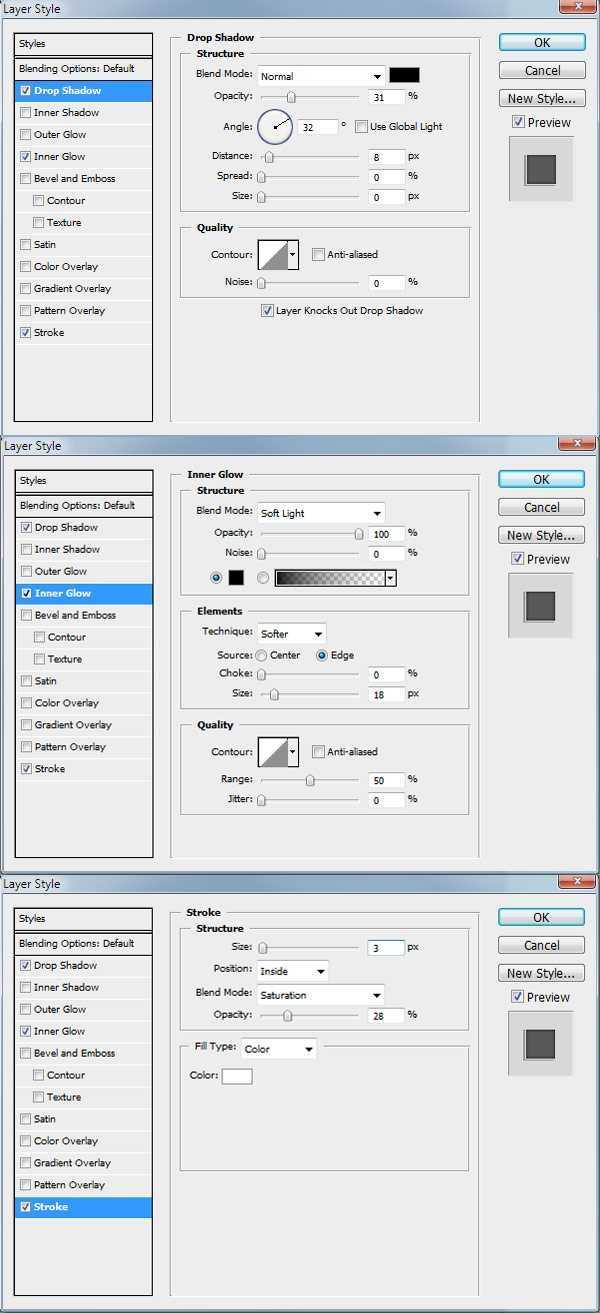Select the Center source radio button
The width and height of the screenshot is (600, 1313).
261,656
